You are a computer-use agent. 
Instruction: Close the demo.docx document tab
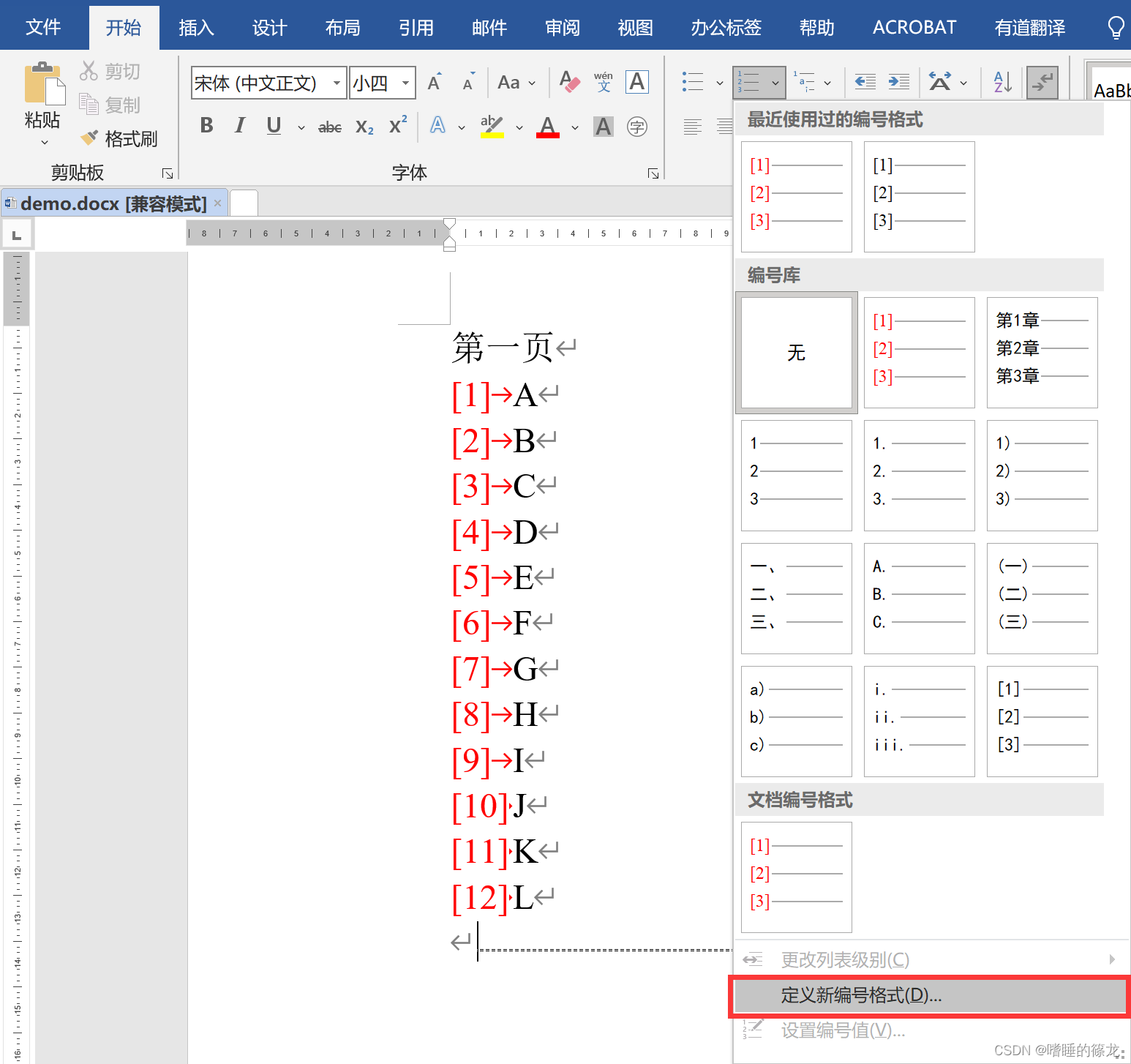[x=217, y=203]
